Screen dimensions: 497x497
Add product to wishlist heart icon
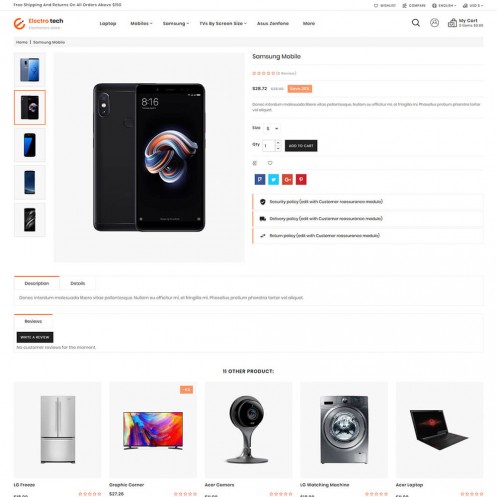pyautogui.click(x=270, y=163)
